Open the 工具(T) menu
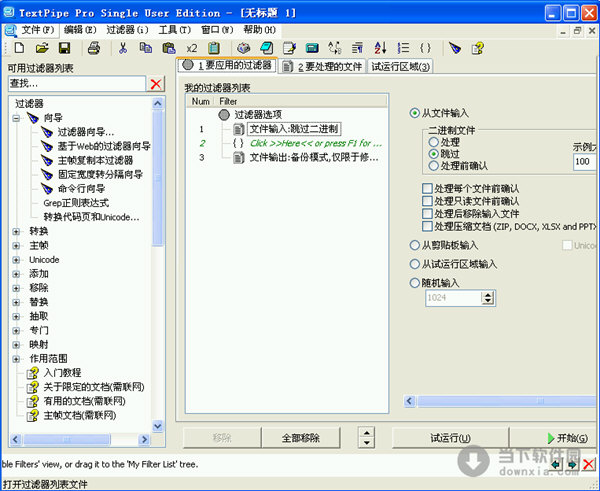The height and width of the screenshot is (491, 600). [174, 30]
